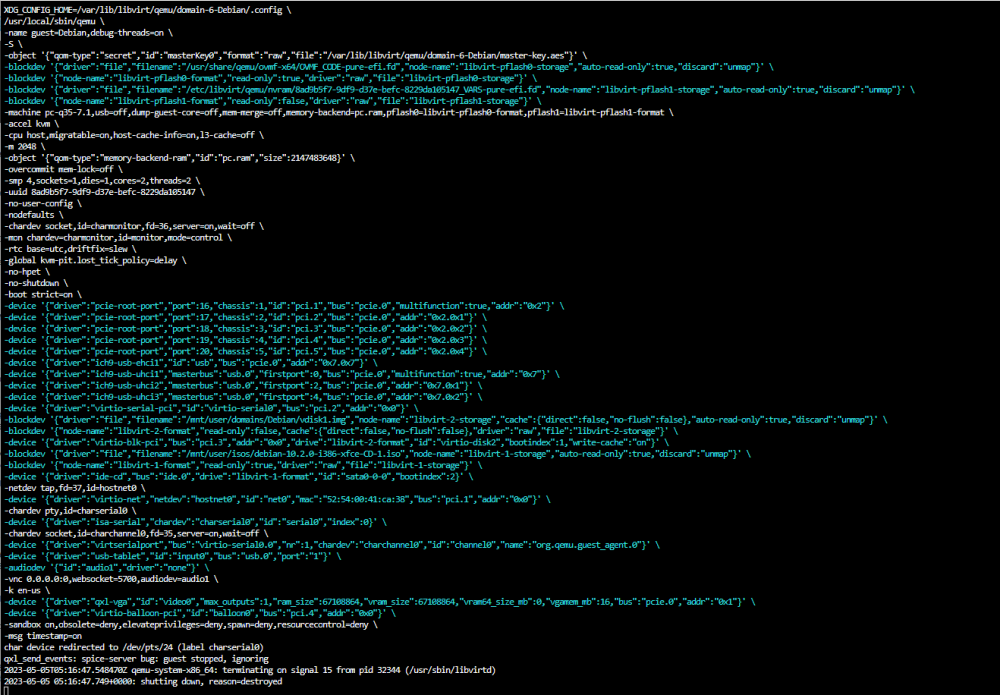Click the '-netdev tap,fd=37' line
Viewport: 1000px width, 695px height.
click(75, 488)
